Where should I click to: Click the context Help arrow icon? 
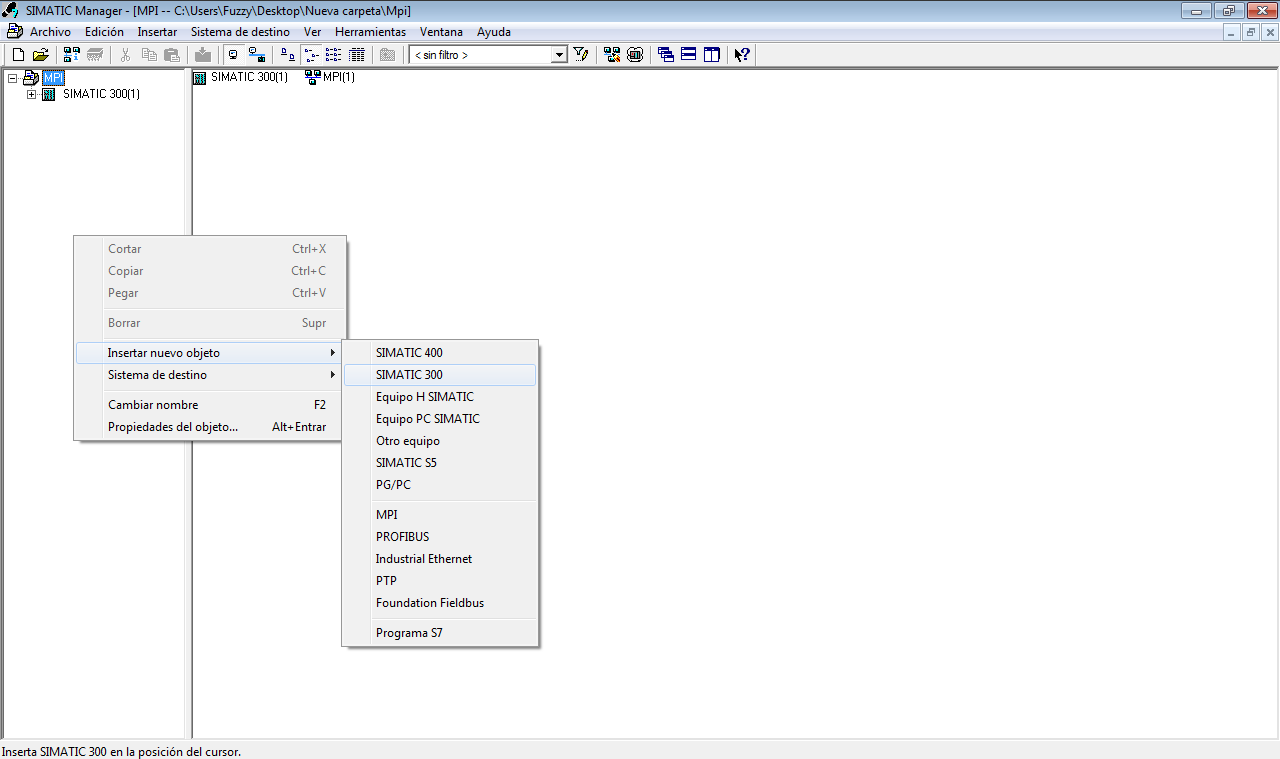(742, 55)
